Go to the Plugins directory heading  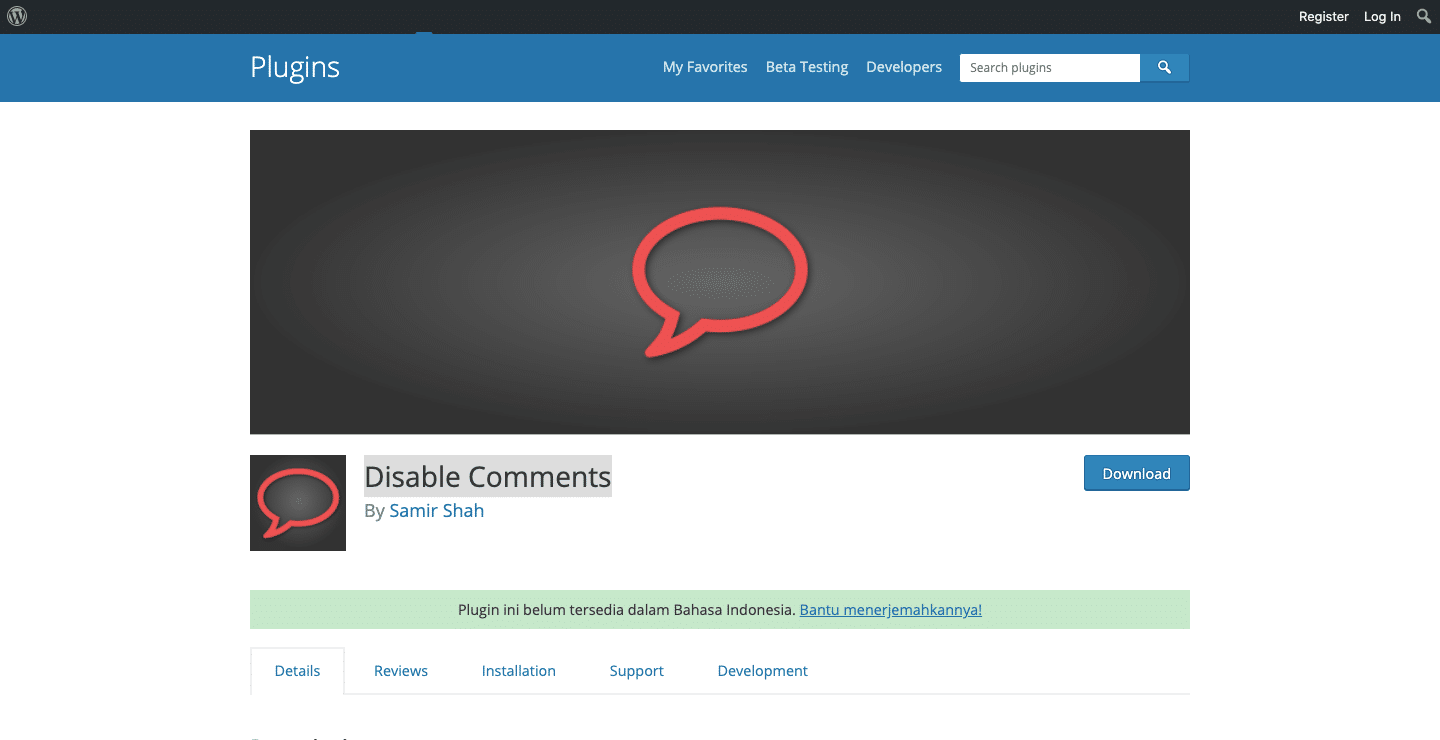[x=295, y=67]
